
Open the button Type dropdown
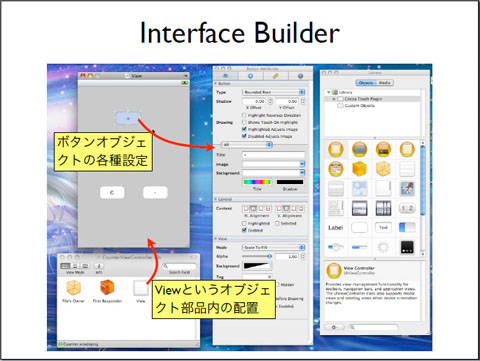point(273,92)
